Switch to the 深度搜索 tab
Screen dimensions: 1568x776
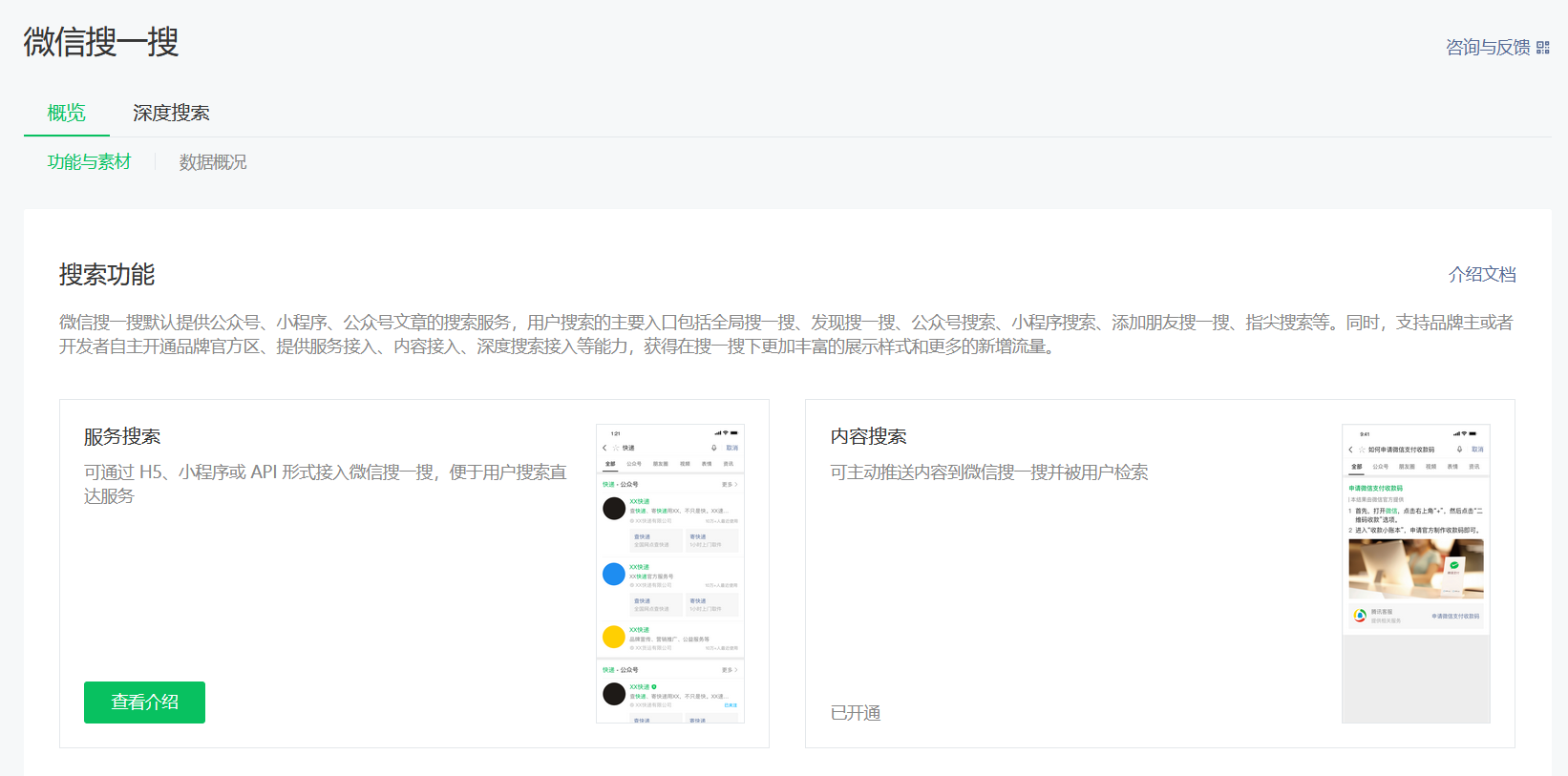pyautogui.click(x=171, y=113)
